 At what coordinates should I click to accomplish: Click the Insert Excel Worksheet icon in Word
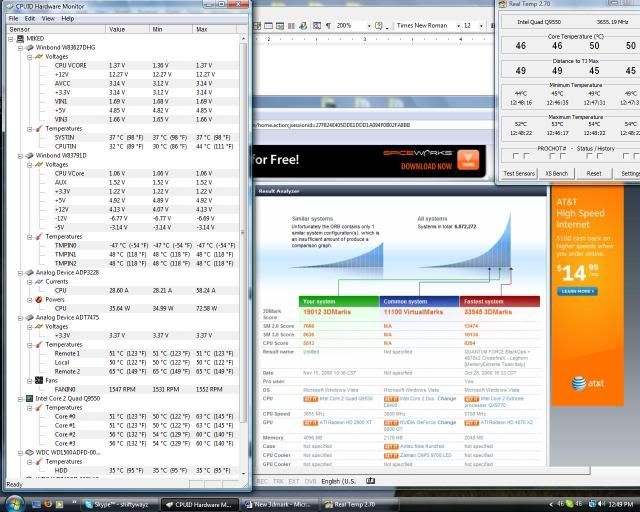click(280, 26)
